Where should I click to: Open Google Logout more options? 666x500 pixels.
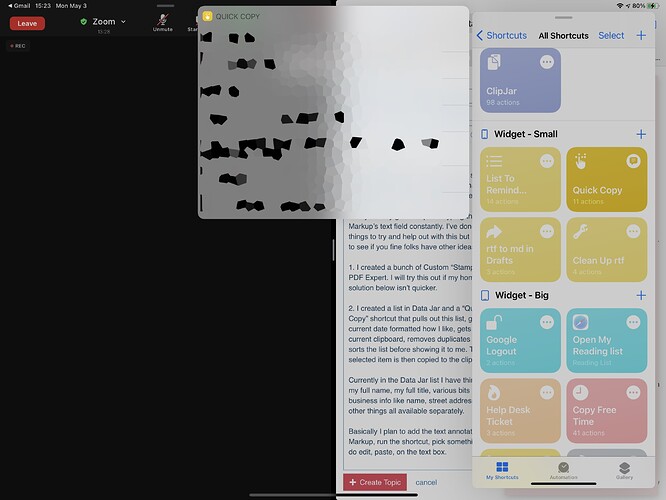tap(547, 322)
